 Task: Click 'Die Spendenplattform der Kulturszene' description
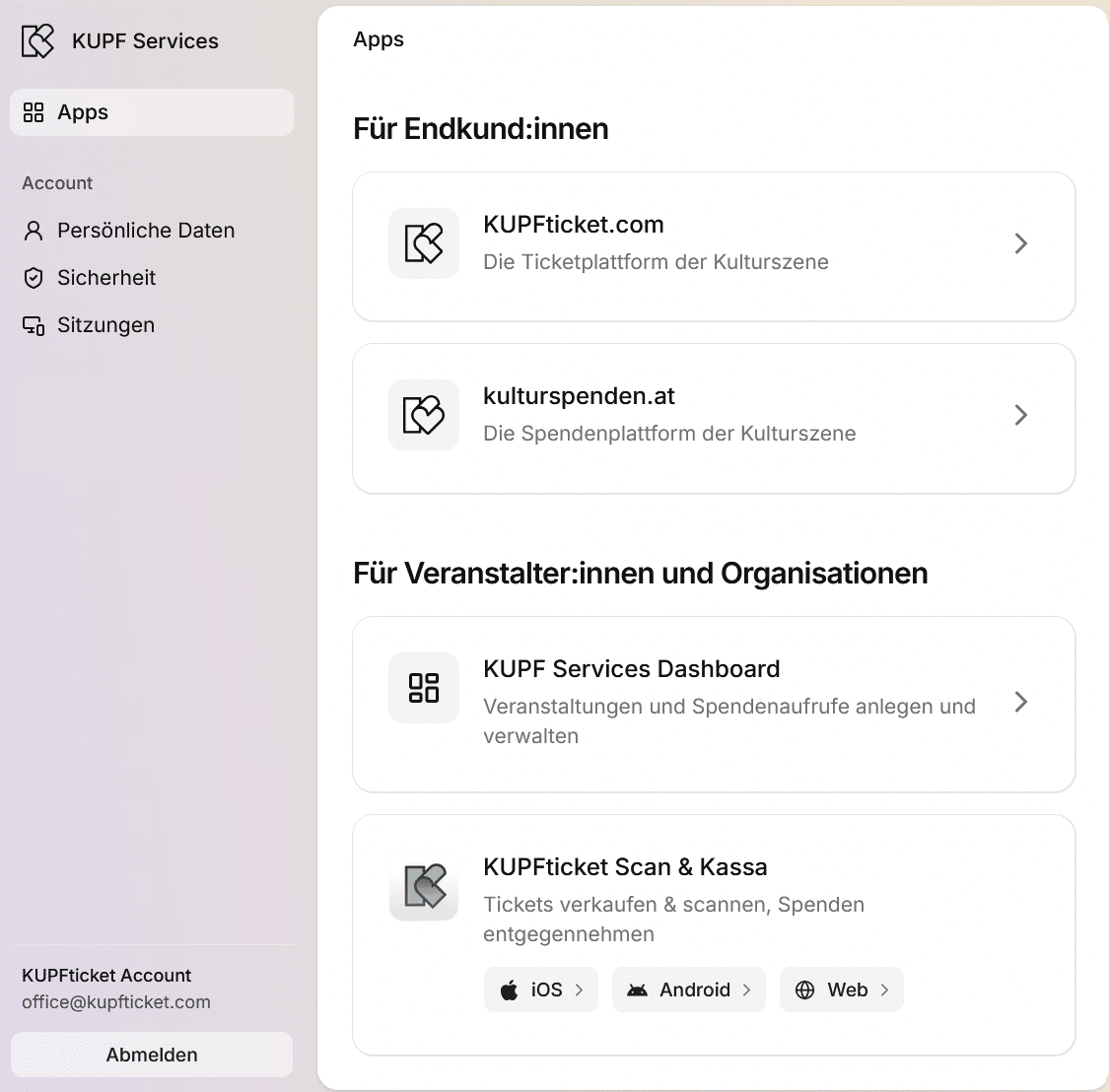coord(669,433)
